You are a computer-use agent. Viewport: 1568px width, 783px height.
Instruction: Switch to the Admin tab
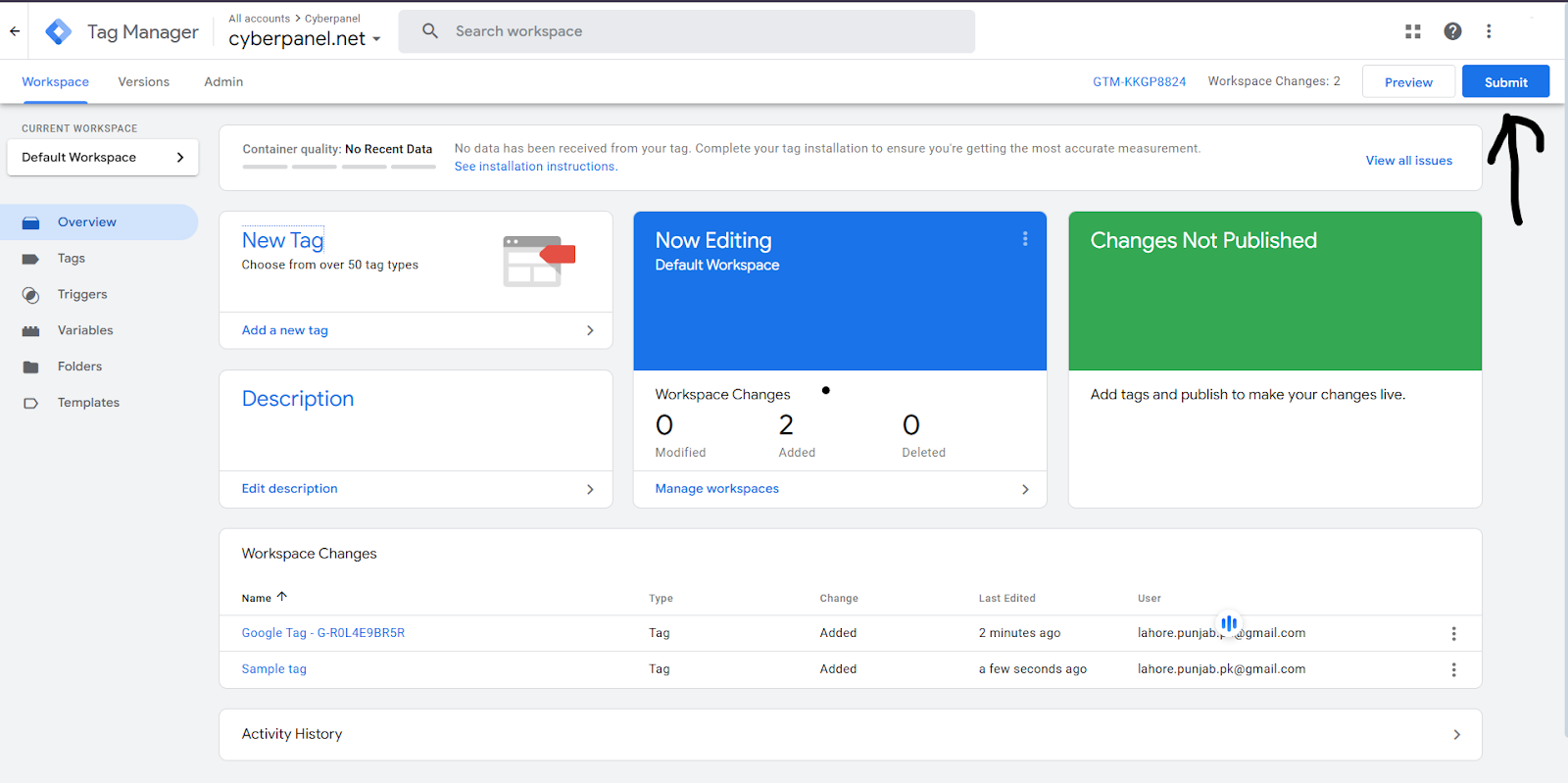point(223,82)
